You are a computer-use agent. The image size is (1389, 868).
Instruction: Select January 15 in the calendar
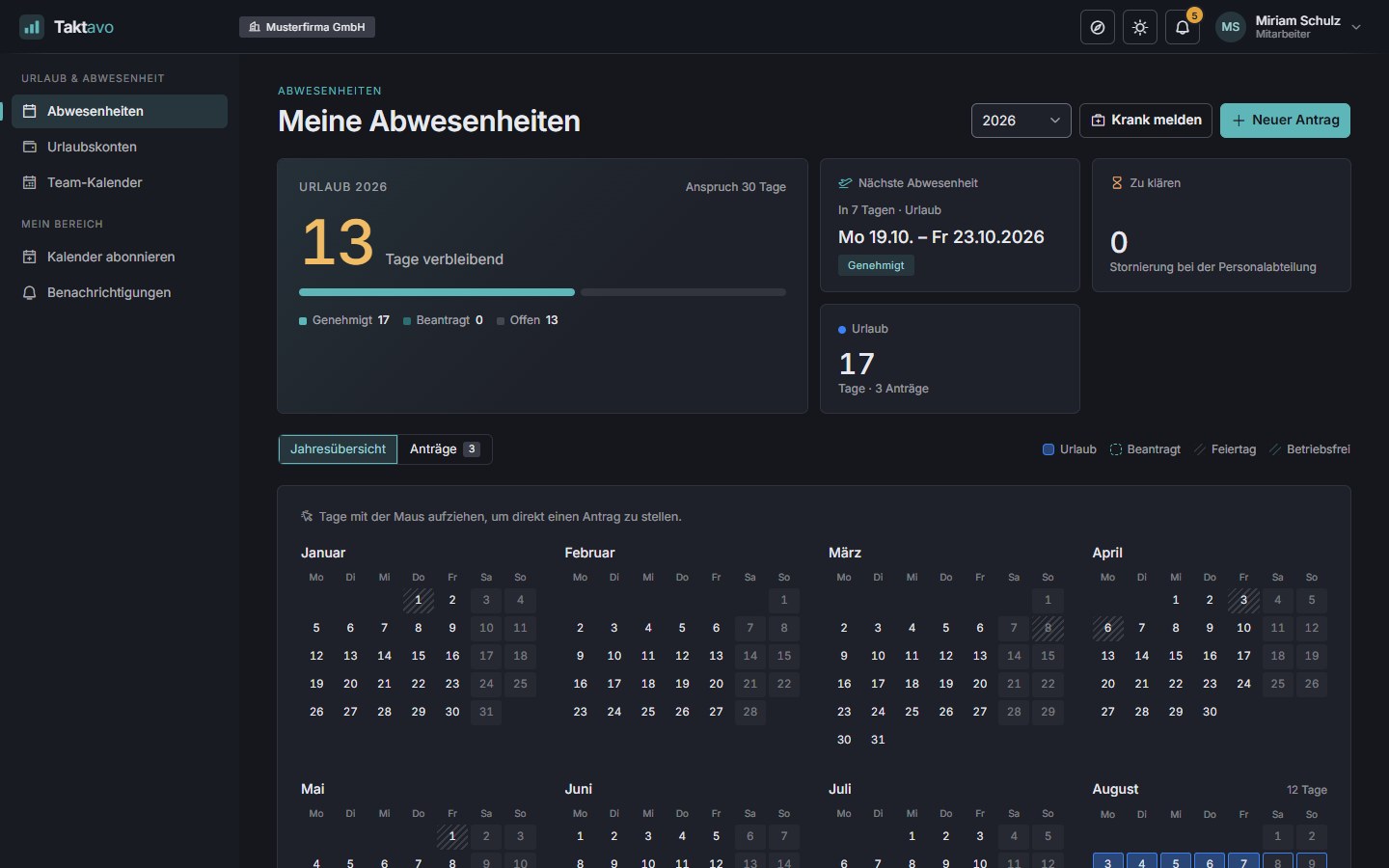coord(419,656)
